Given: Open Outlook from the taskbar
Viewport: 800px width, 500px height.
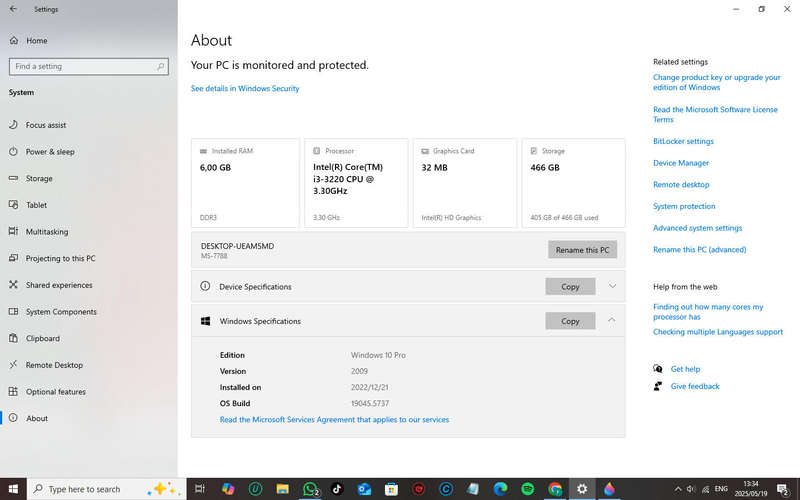Looking at the screenshot, I should coord(364,489).
